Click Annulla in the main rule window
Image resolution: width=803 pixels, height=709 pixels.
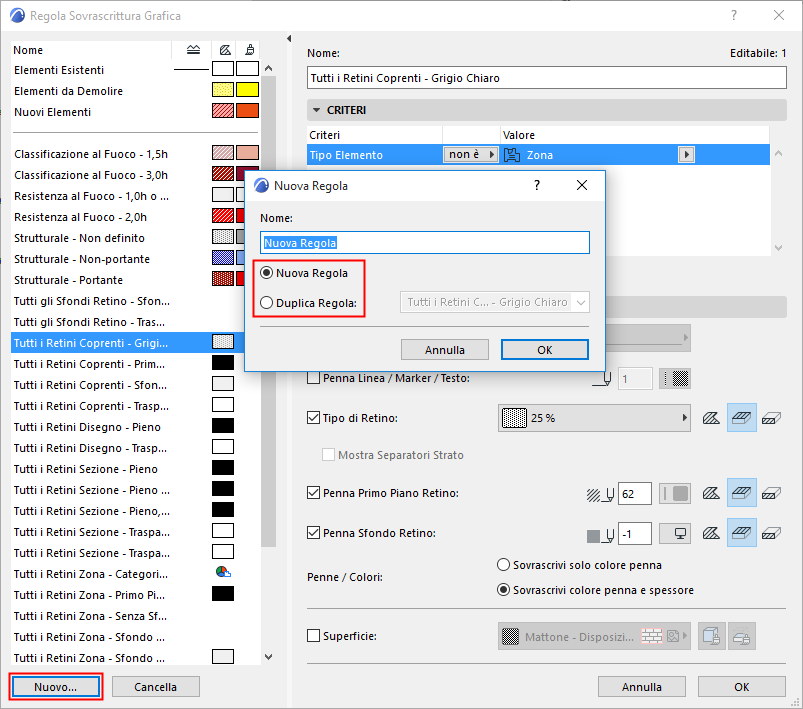click(642, 687)
